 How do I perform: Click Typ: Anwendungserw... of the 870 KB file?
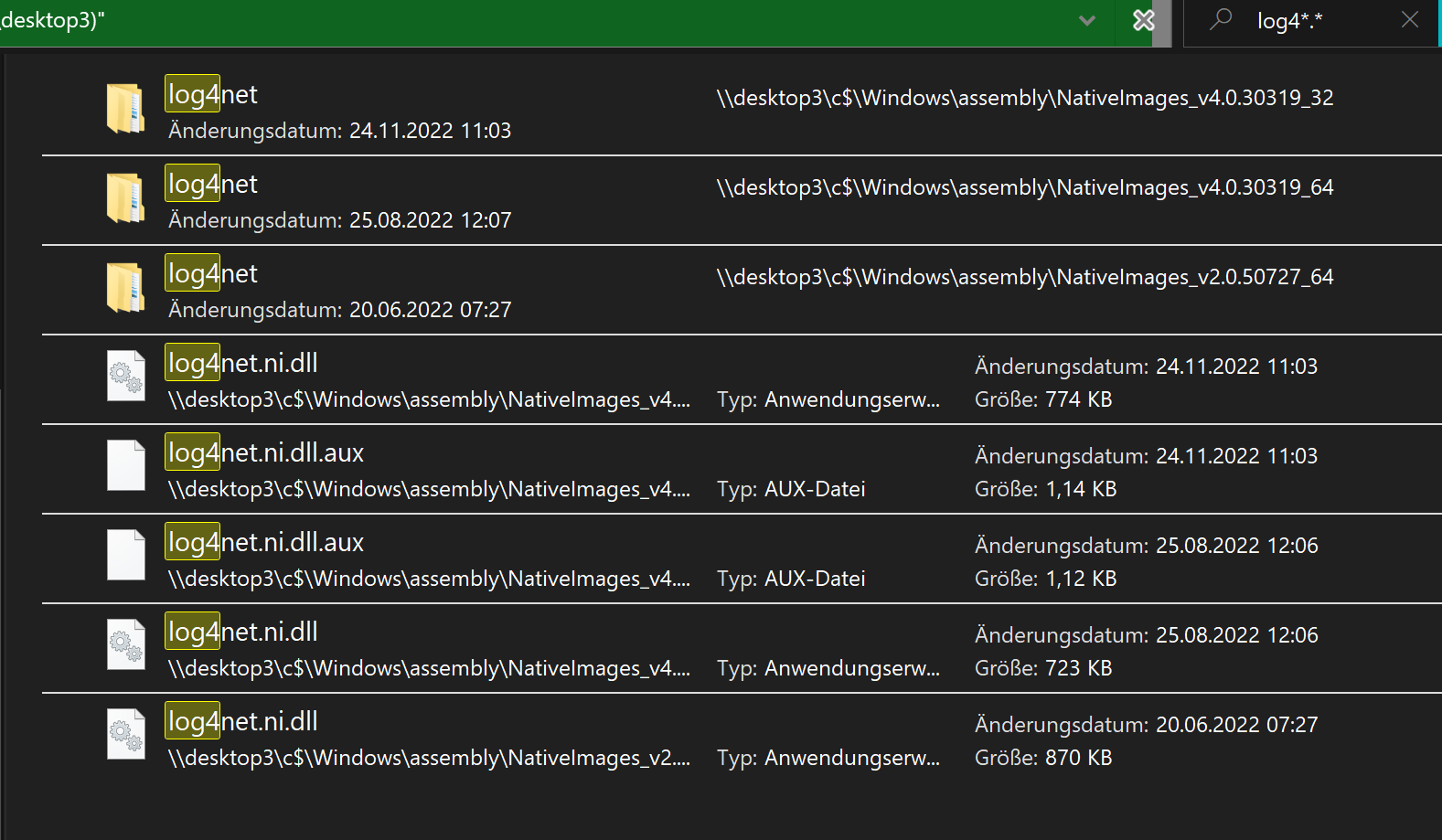[x=828, y=758]
